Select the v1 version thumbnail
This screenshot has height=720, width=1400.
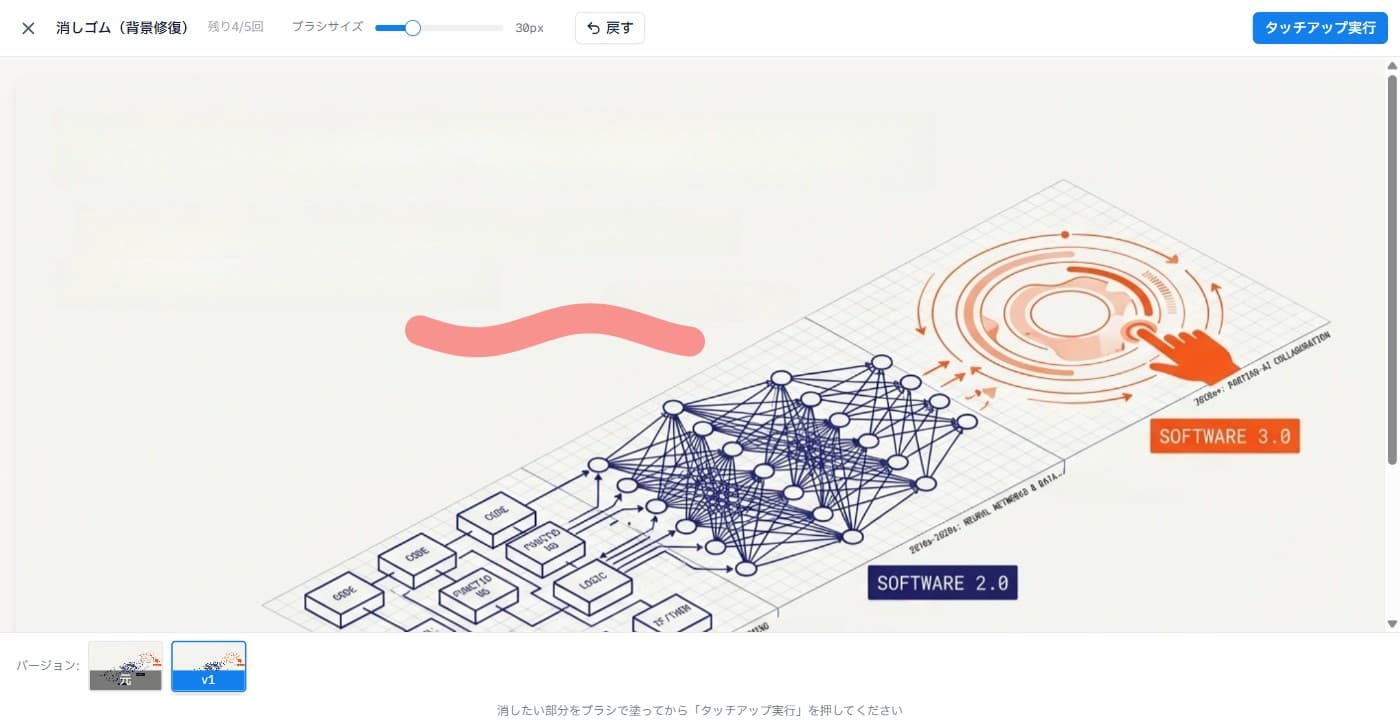[x=209, y=666]
